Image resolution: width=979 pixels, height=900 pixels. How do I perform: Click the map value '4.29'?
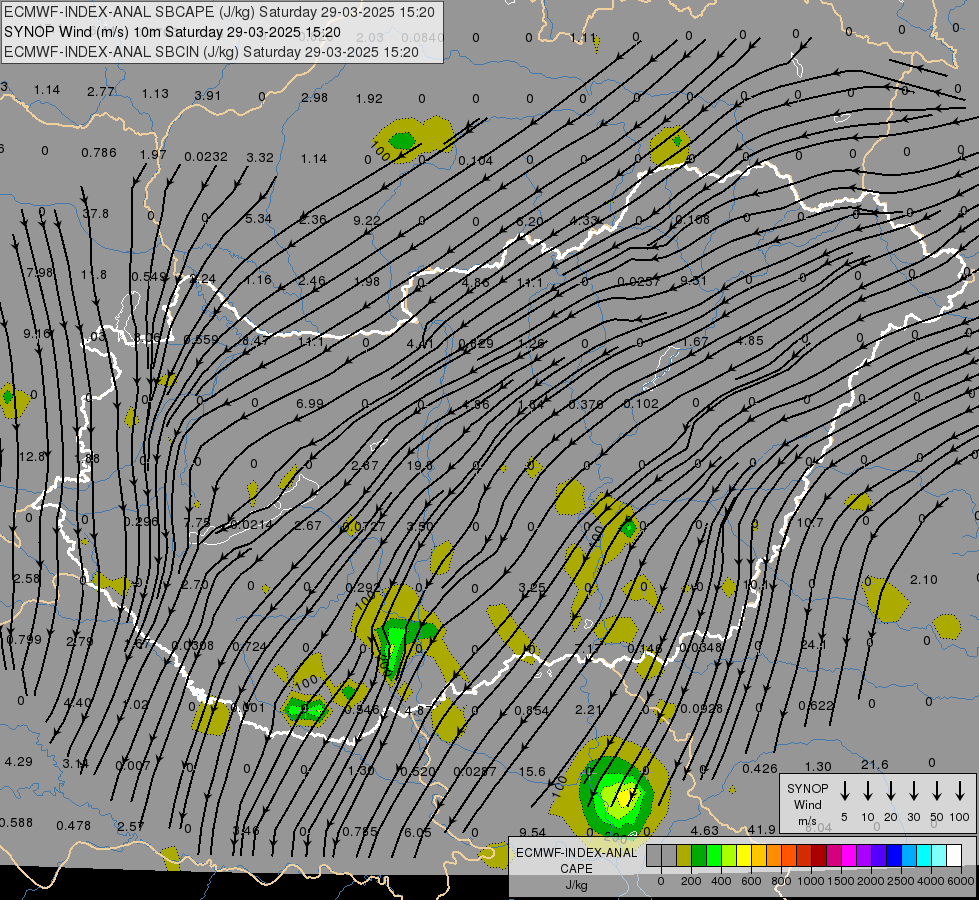pyautogui.click(x=19, y=762)
